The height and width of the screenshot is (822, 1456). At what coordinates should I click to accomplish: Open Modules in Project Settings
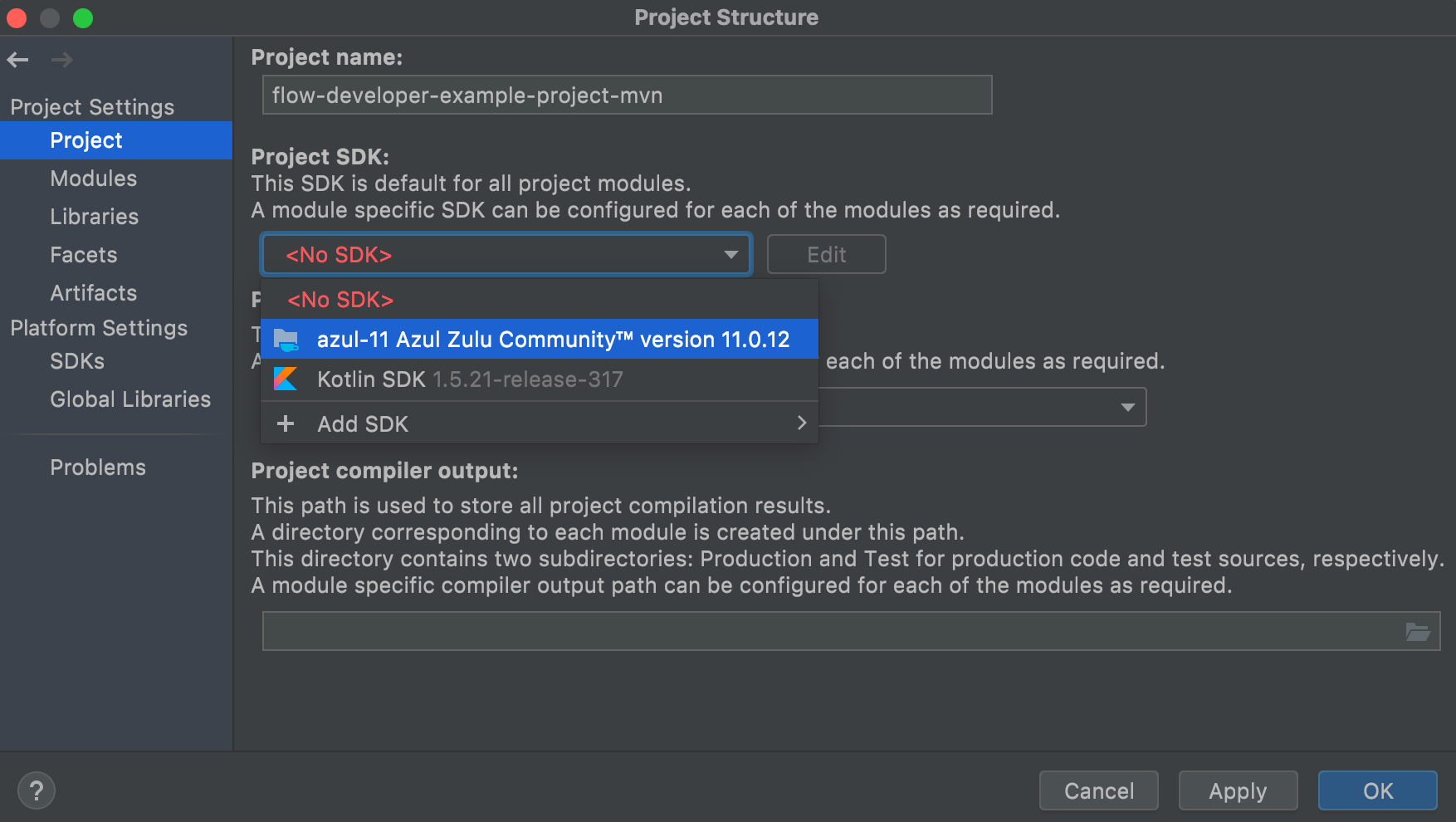pyautogui.click(x=93, y=179)
